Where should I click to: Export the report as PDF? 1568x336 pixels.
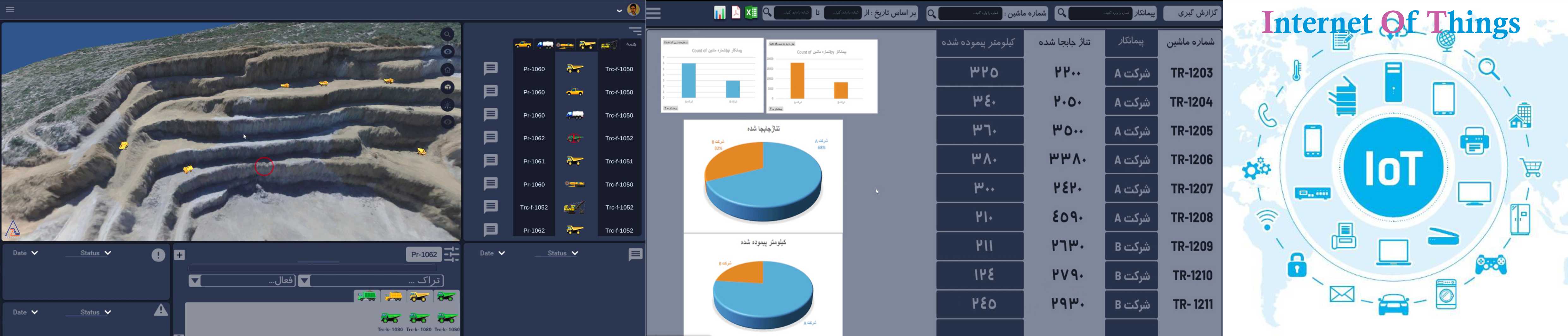(736, 13)
